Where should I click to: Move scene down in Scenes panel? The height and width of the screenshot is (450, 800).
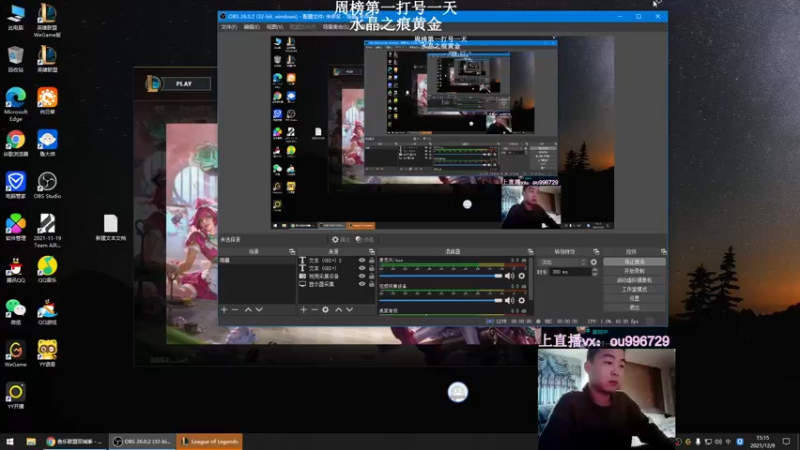pos(259,310)
